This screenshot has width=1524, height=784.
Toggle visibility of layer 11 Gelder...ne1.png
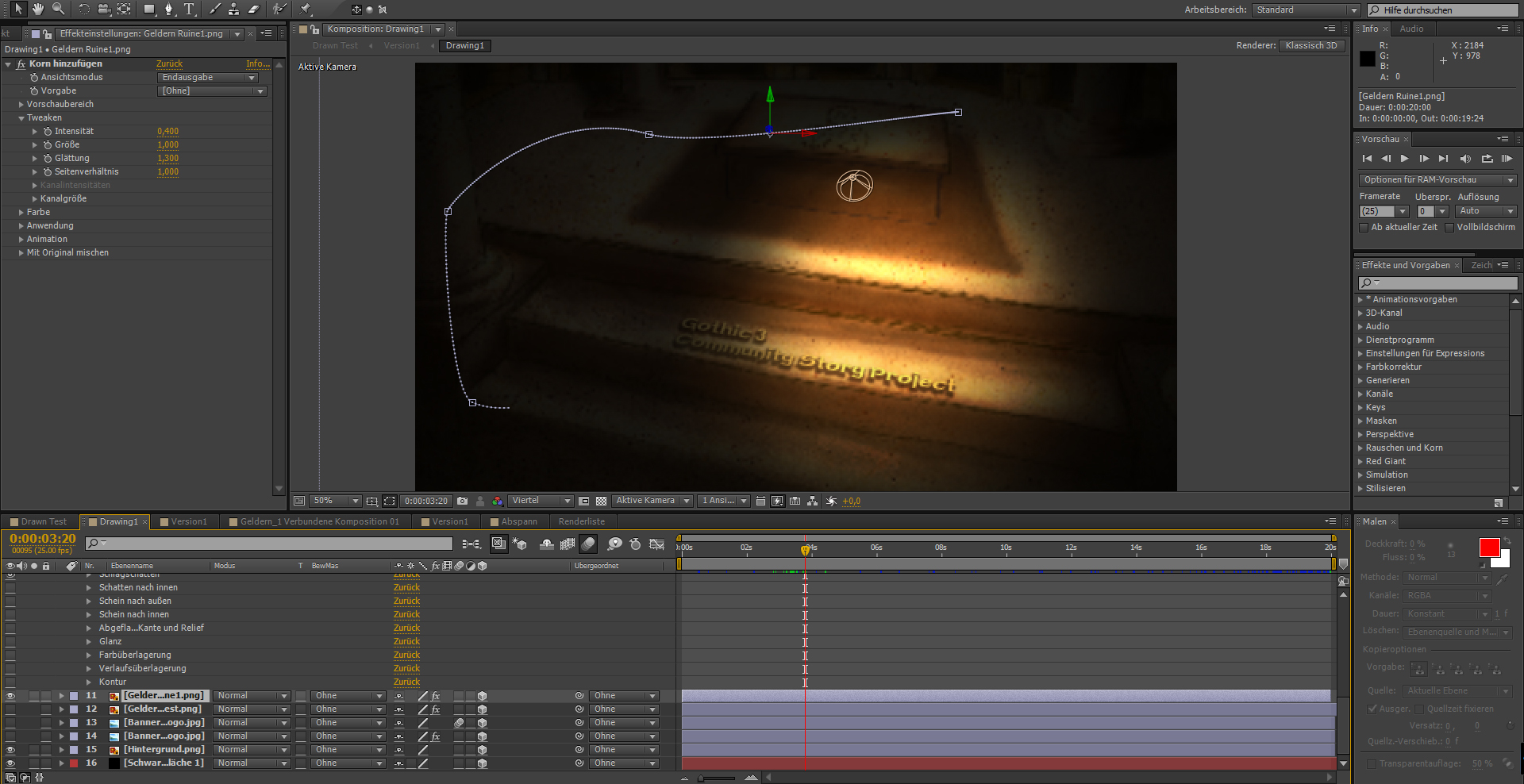(x=10, y=696)
